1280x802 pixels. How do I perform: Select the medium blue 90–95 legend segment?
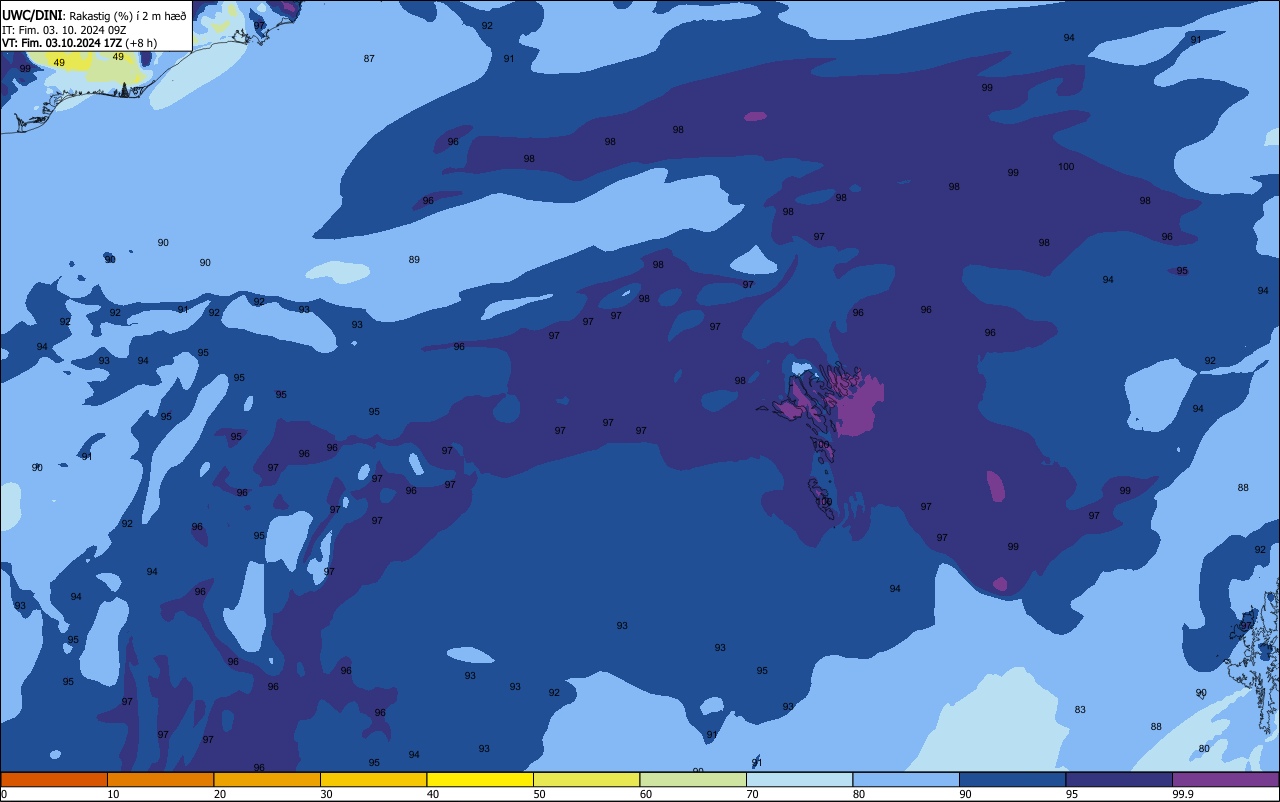point(1012,779)
